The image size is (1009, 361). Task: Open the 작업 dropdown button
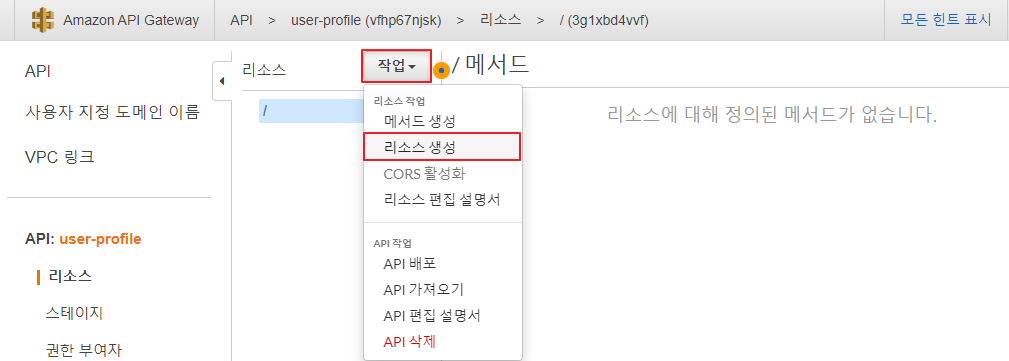coord(396,66)
